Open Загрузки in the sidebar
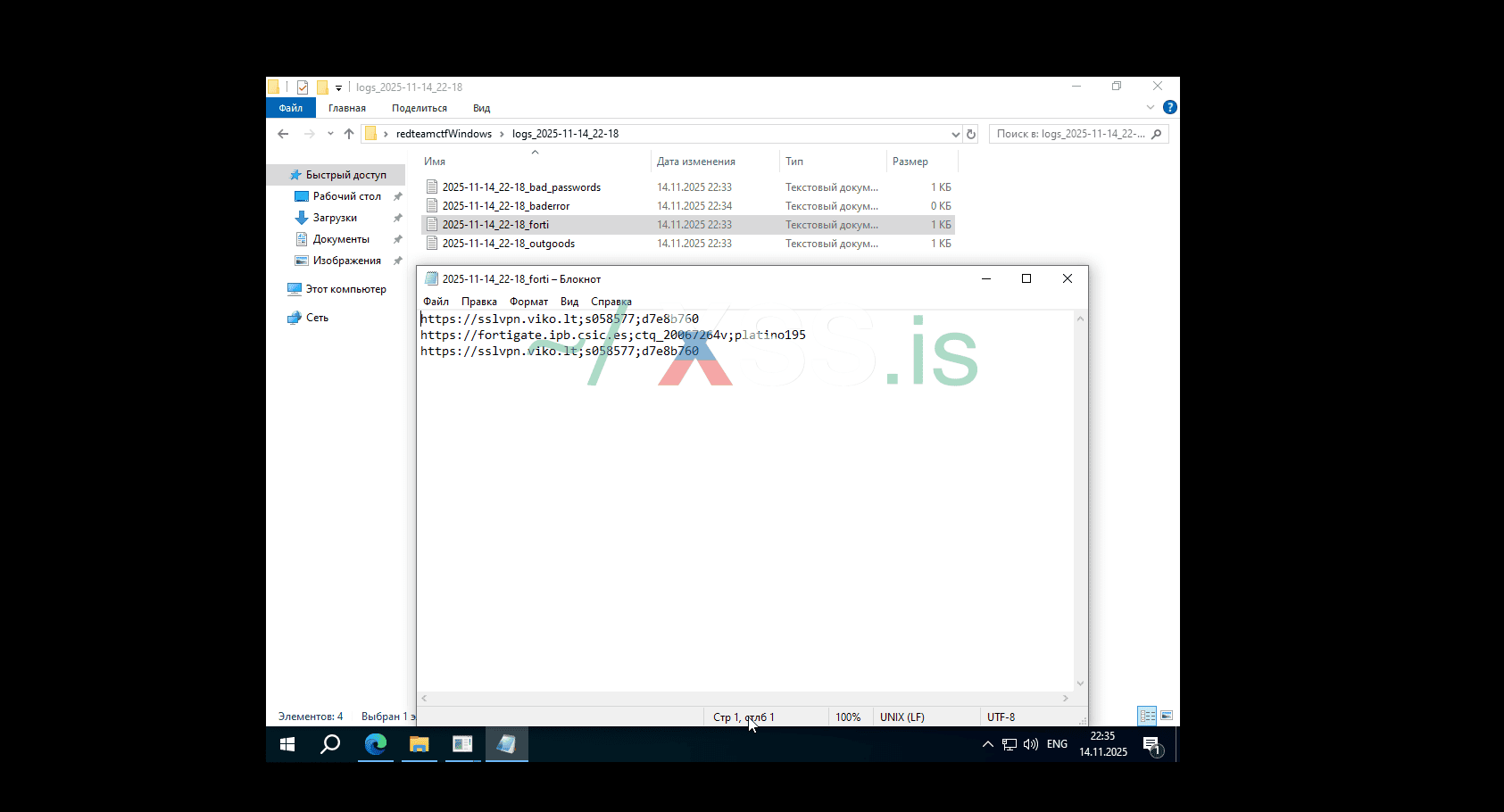1504x812 pixels. point(335,218)
